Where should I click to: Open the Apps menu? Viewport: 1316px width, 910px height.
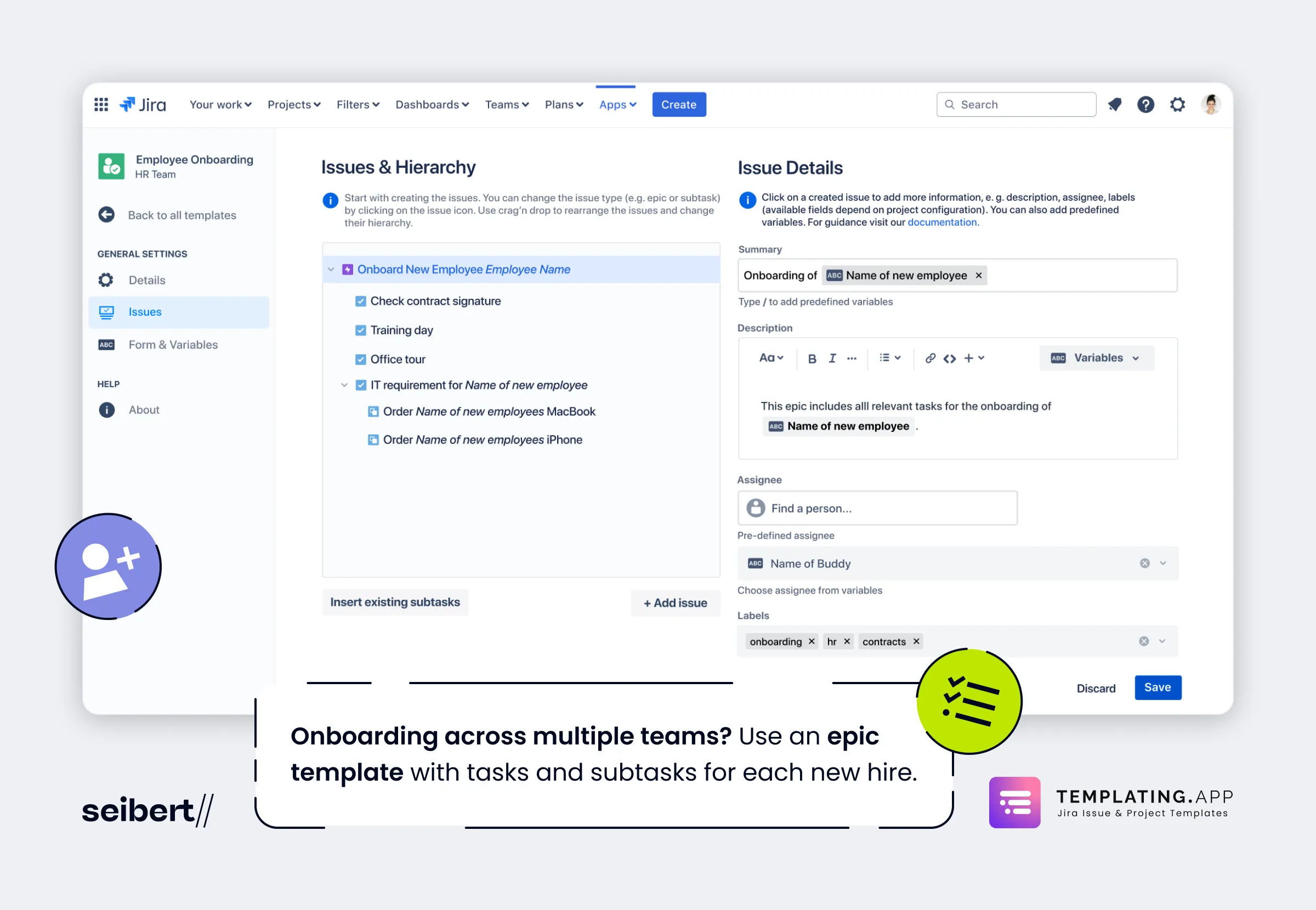tap(617, 104)
